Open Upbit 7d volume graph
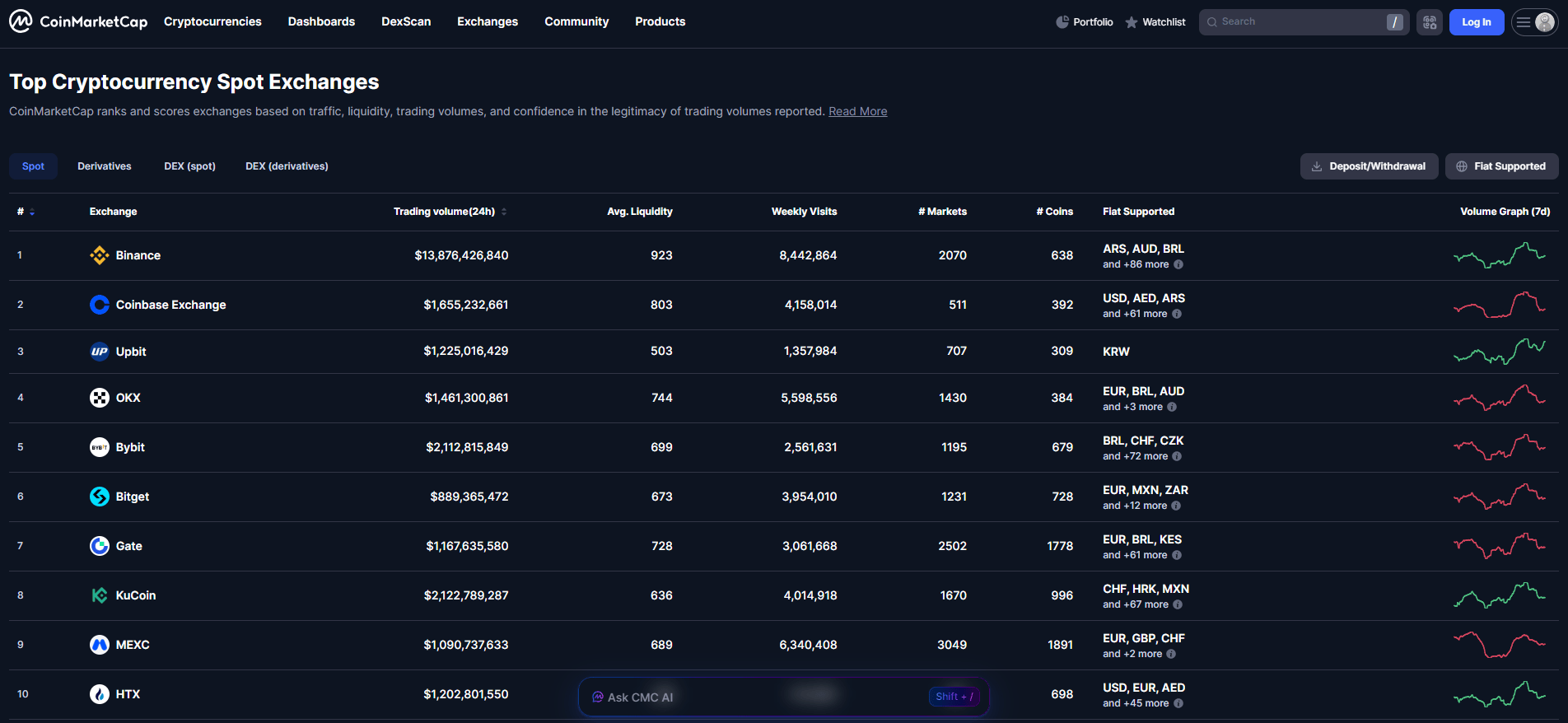1568x723 pixels. 1500,352
